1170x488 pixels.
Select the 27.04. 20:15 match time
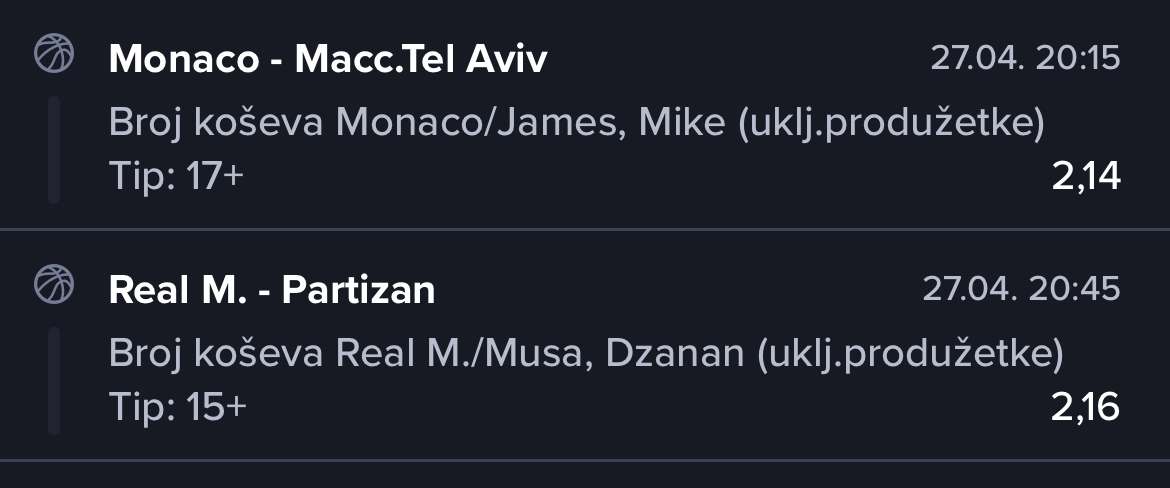tap(1025, 58)
